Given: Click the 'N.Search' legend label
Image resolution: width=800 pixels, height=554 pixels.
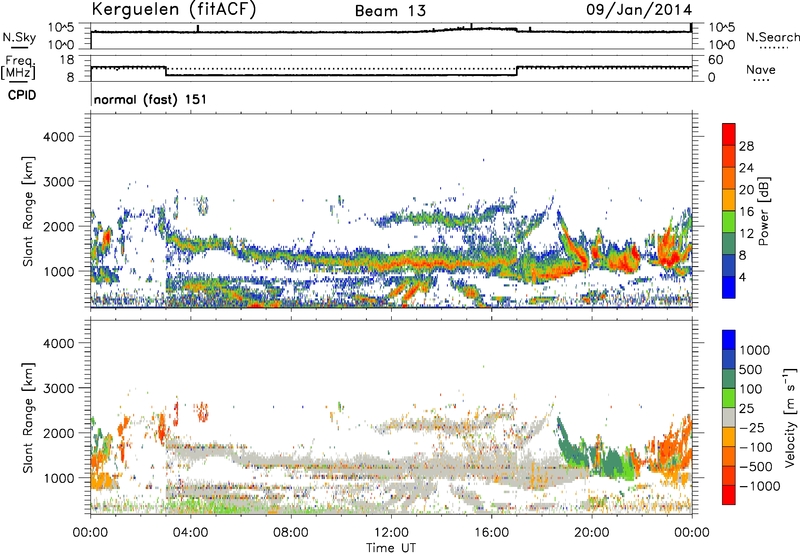Looking at the screenshot, I should [x=772, y=37].
